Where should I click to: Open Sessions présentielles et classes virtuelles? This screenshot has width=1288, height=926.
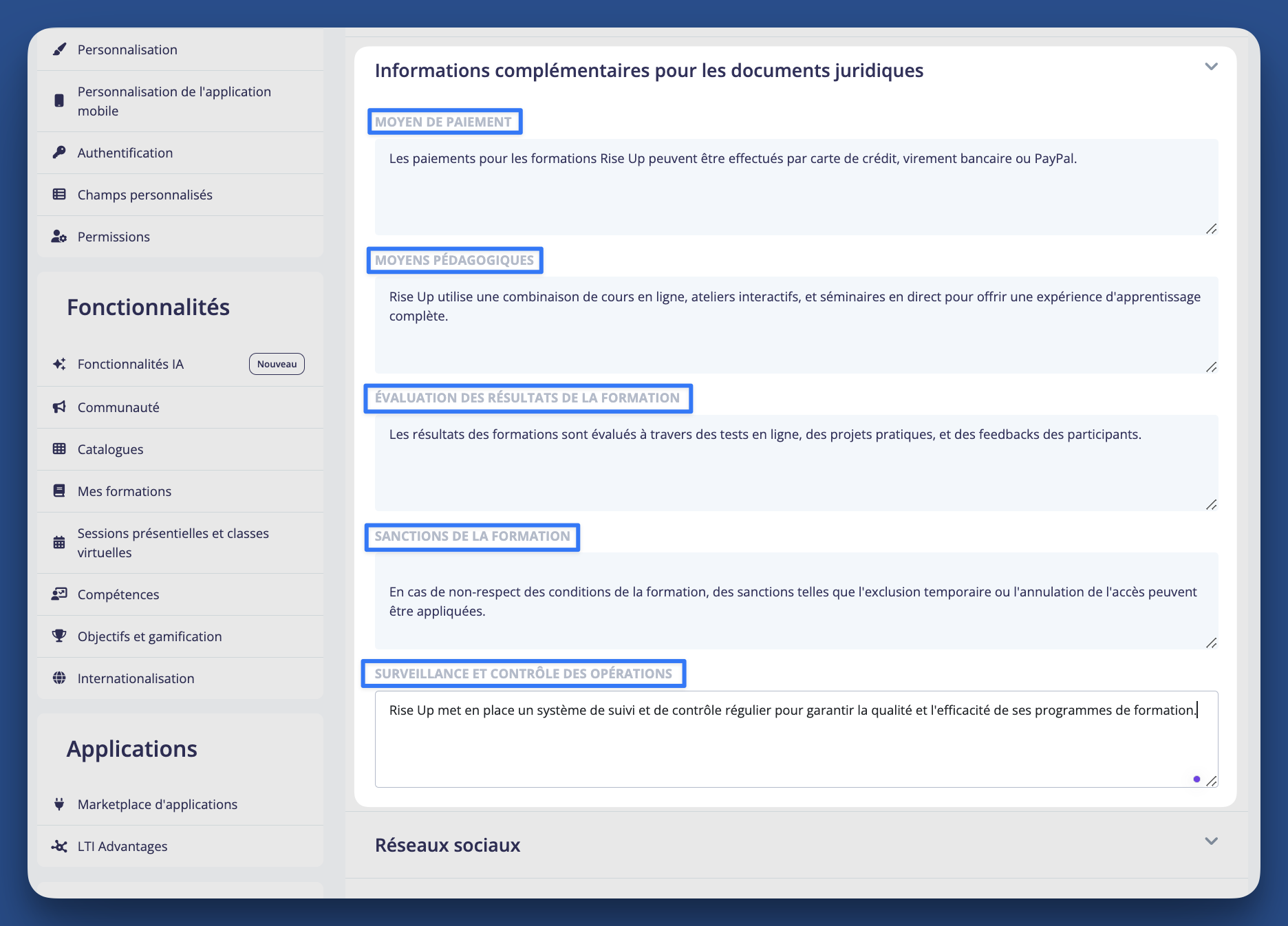[x=180, y=543]
